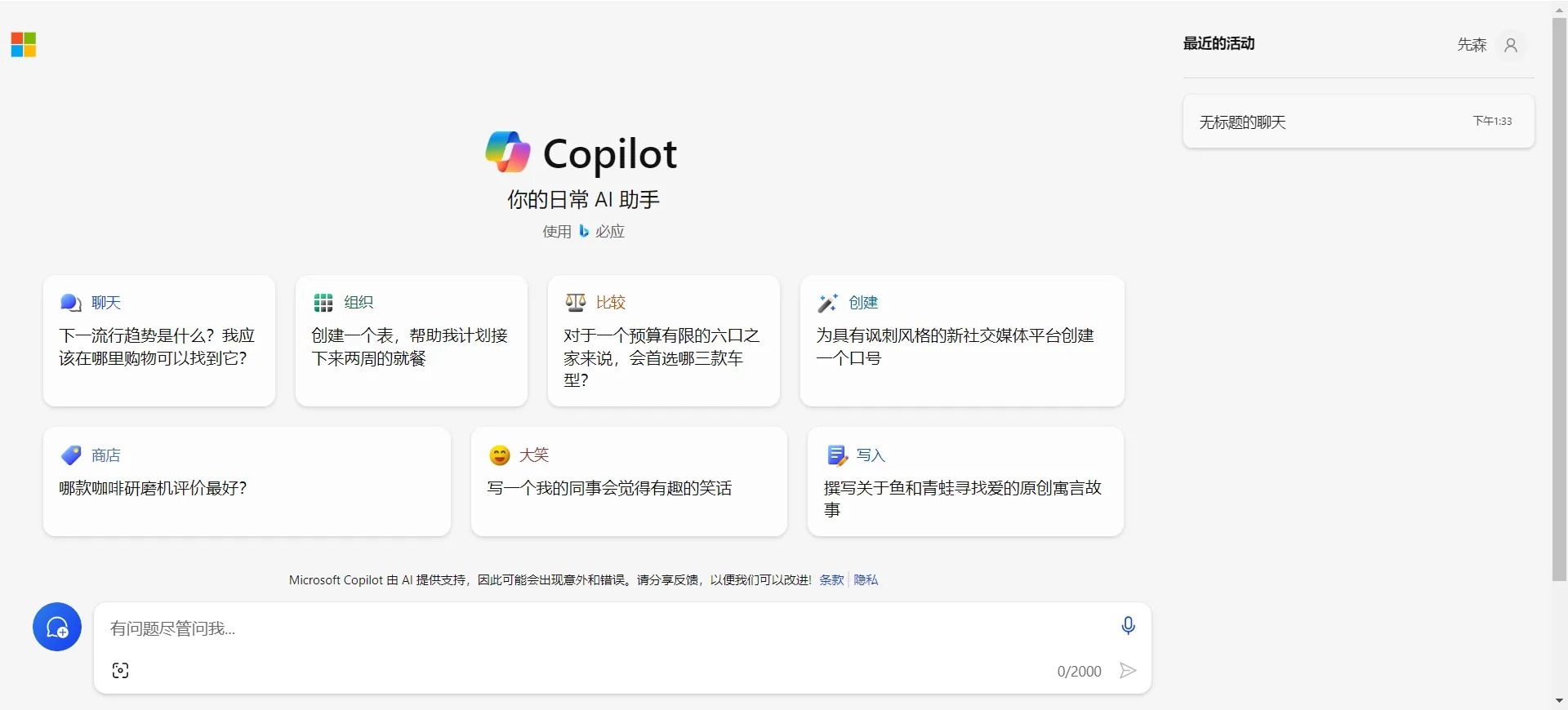Click the scrollbar up arrow
1568x710 pixels.
(1559, 9)
